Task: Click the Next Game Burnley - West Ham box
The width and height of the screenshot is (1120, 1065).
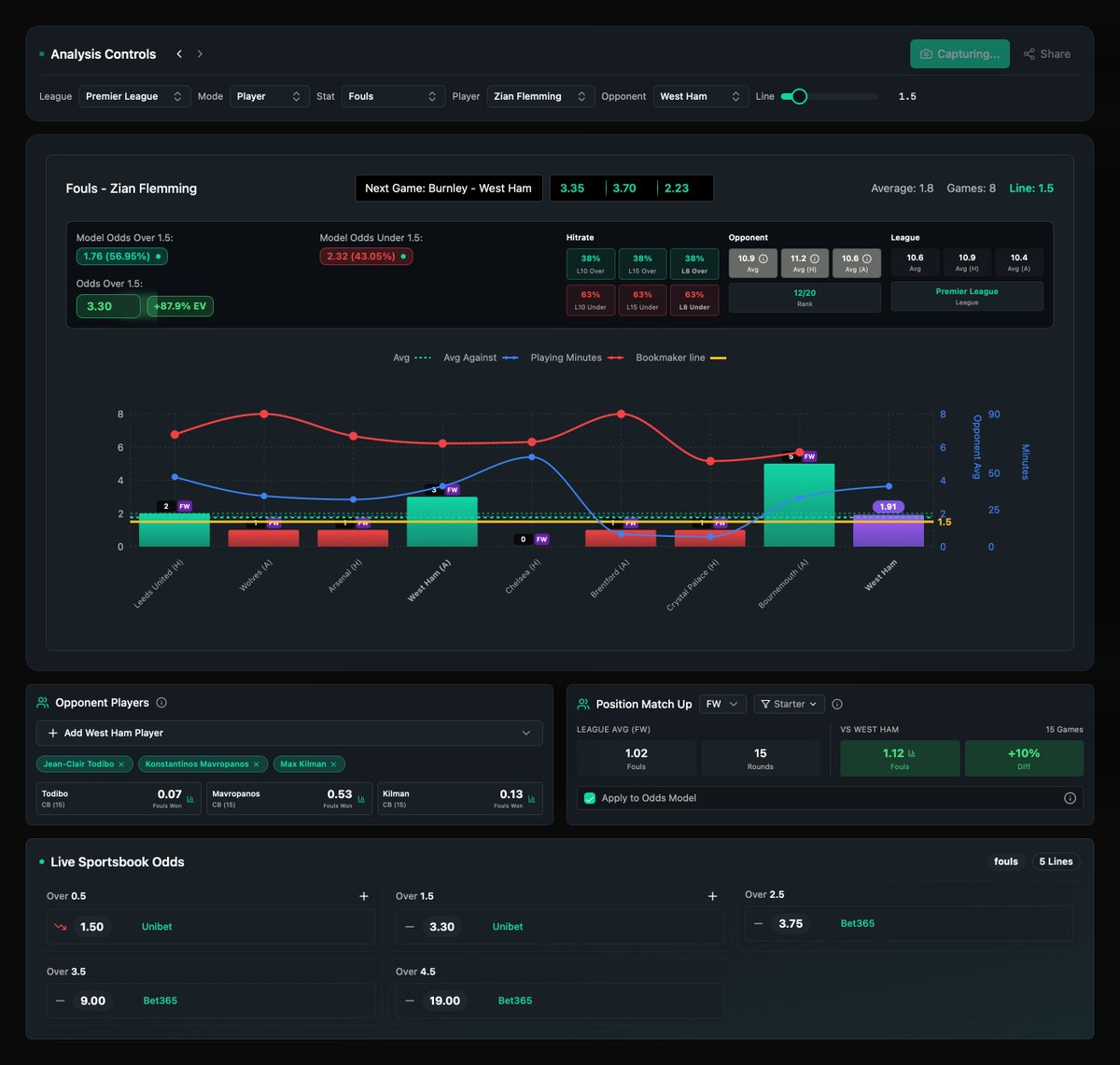Action: 448,188
